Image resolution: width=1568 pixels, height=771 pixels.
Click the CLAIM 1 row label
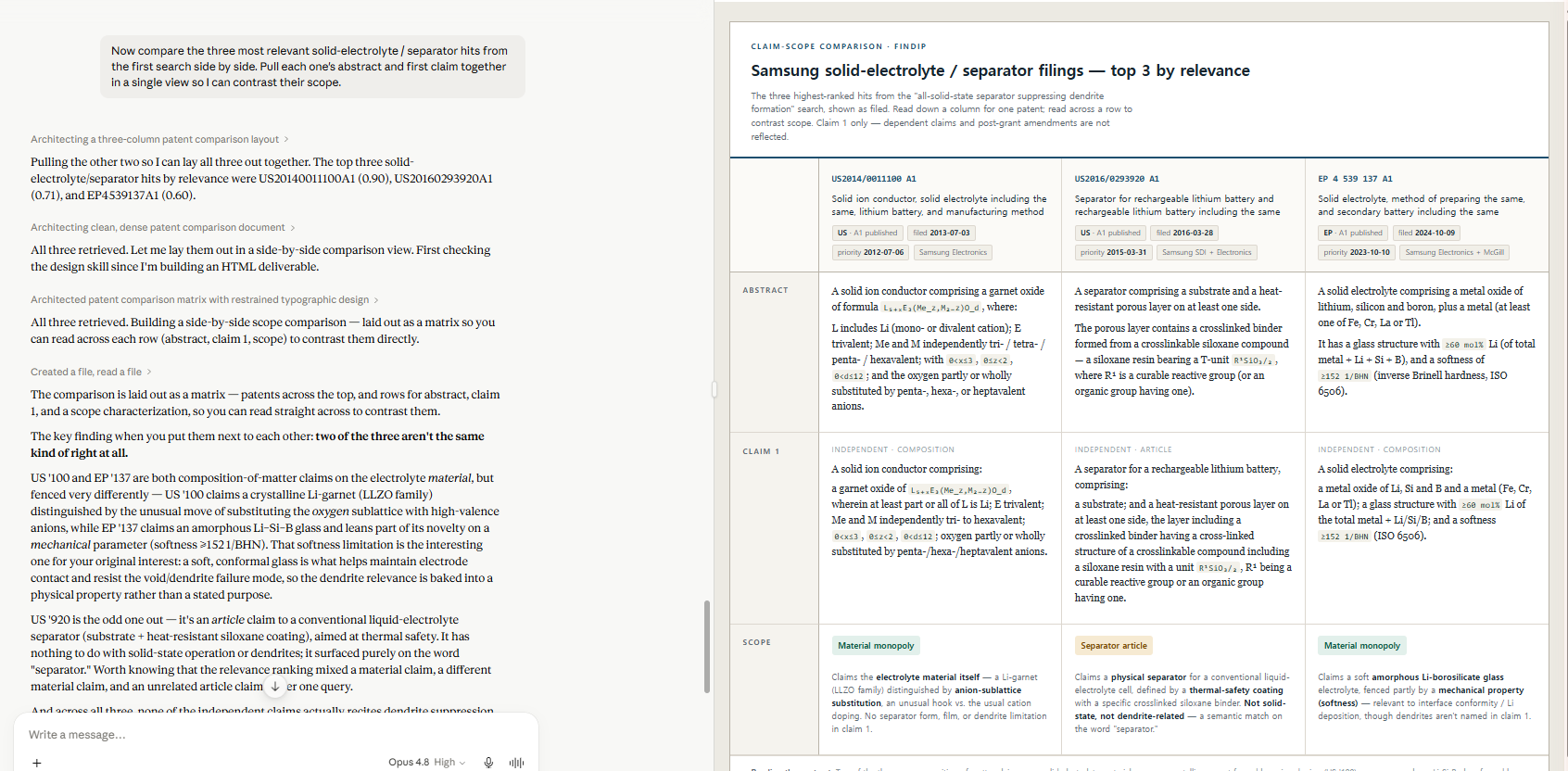(x=761, y=452)
